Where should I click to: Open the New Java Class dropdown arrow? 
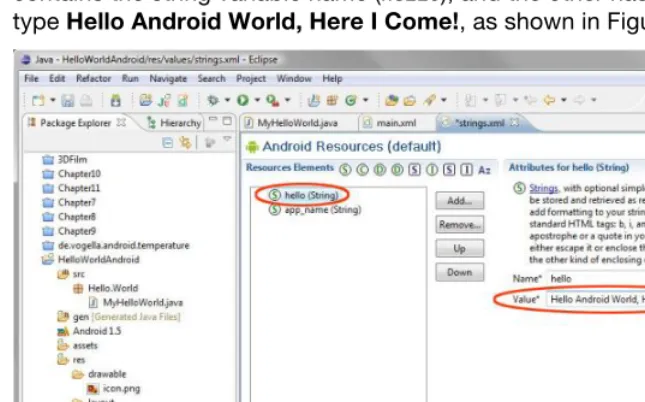tap(365, 100)
